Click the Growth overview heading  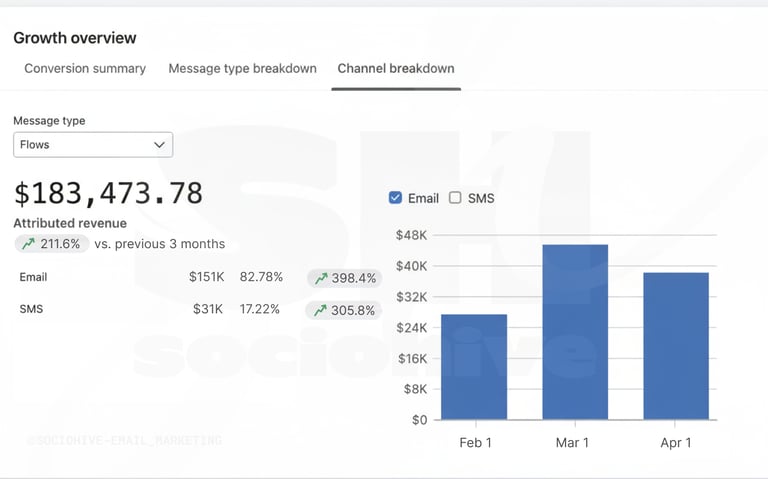point(75,38)
